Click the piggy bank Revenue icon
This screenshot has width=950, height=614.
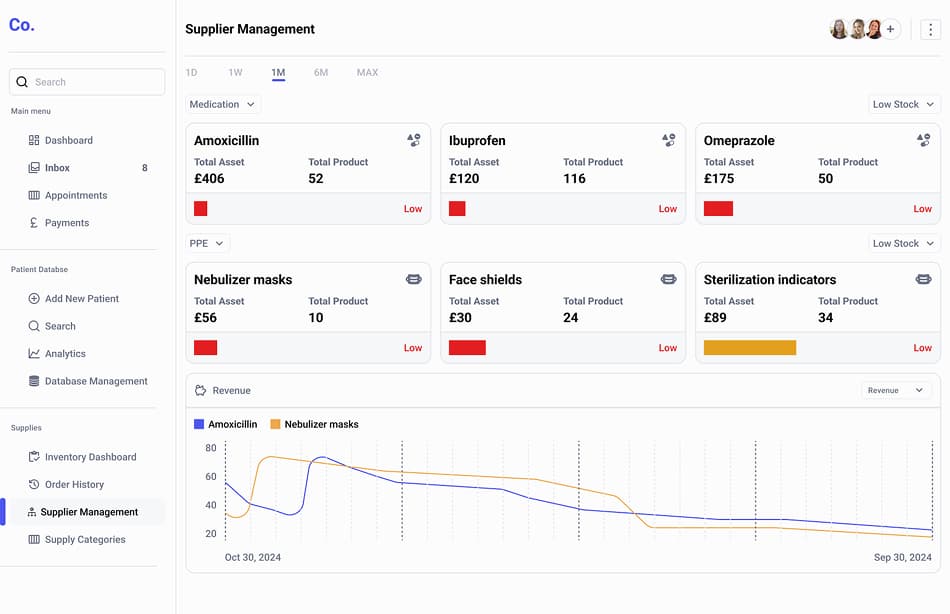pyautogui.click(x=200, y=391)
